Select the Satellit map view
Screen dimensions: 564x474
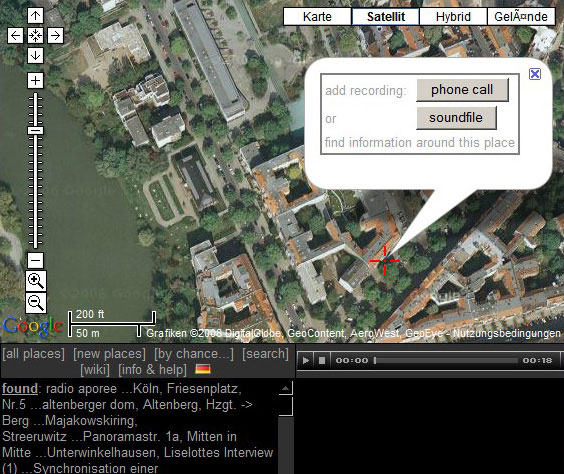coord(386,17)
